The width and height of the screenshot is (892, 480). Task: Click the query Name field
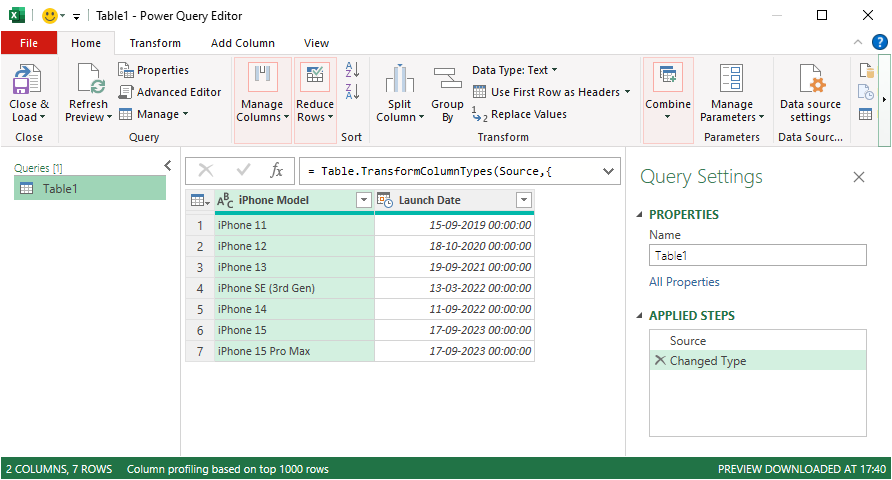pyautogui.click(x=757, y=255)
